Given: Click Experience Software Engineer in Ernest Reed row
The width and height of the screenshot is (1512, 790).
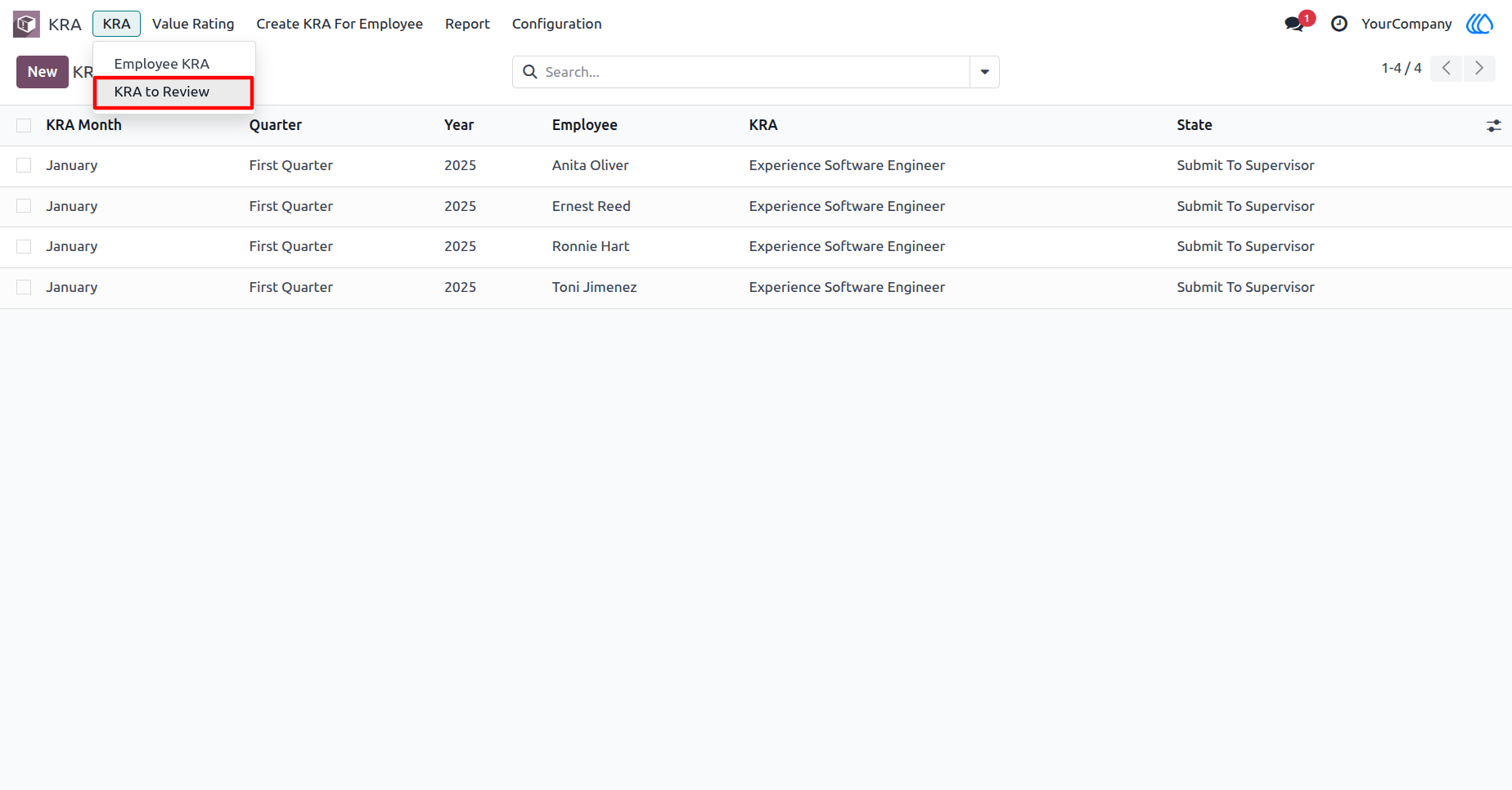Looking at the screenshot, I should tap(847, 206).
